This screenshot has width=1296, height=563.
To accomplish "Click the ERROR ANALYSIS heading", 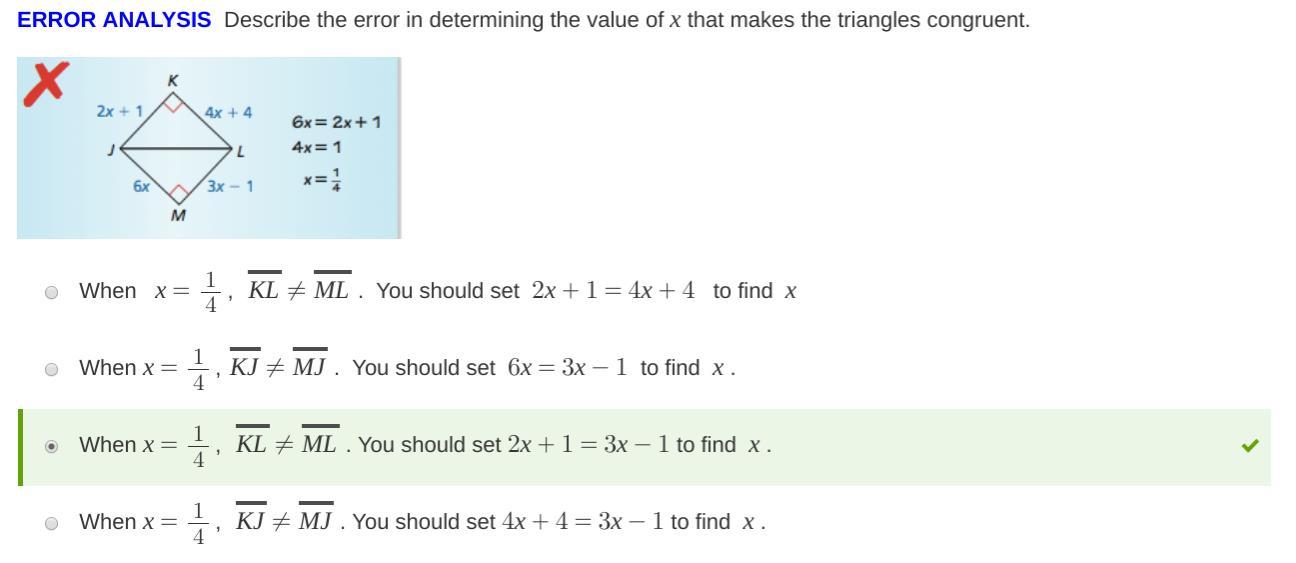I will 114,20.
